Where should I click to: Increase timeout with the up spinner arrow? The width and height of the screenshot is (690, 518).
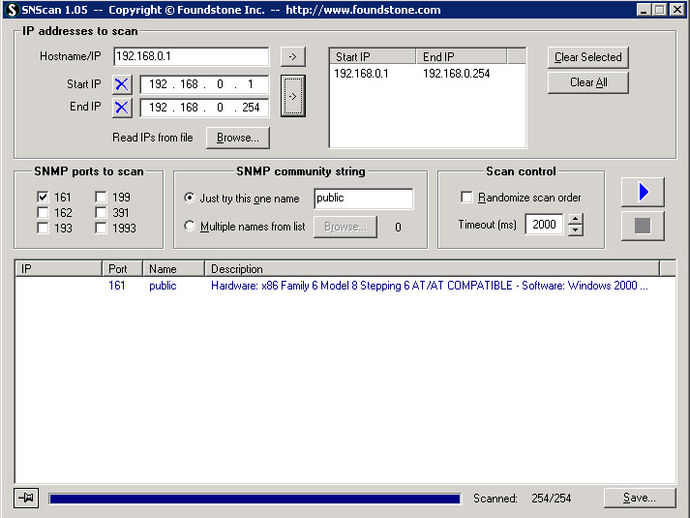click(576, 219)
